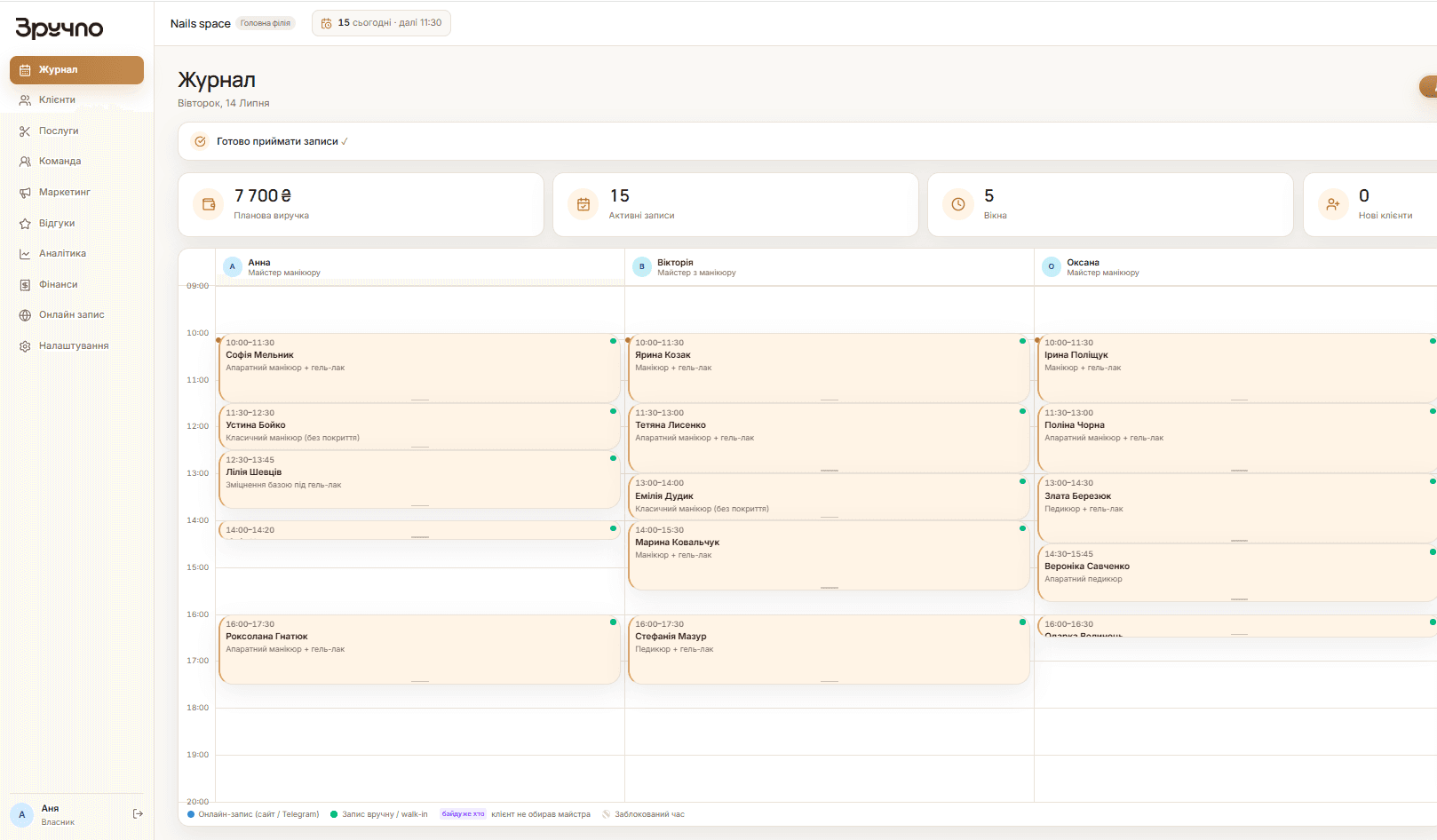
Task: Click the Маркетинг megaphone icon
Action: click(x=25, y=193)
